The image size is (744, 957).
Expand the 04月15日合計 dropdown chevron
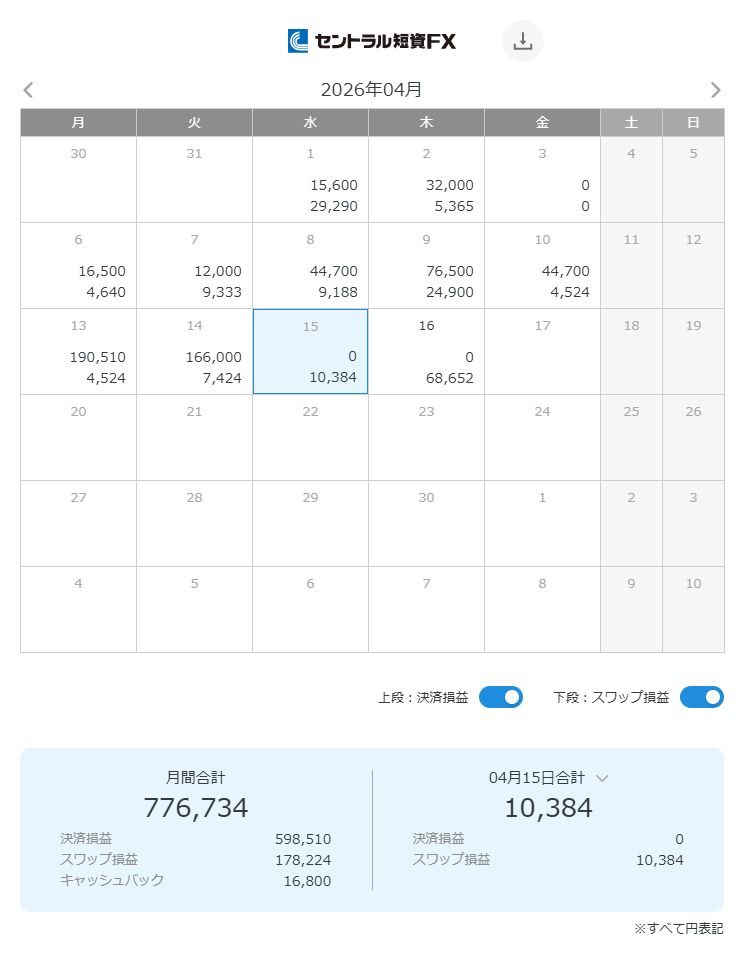point(602,778)
